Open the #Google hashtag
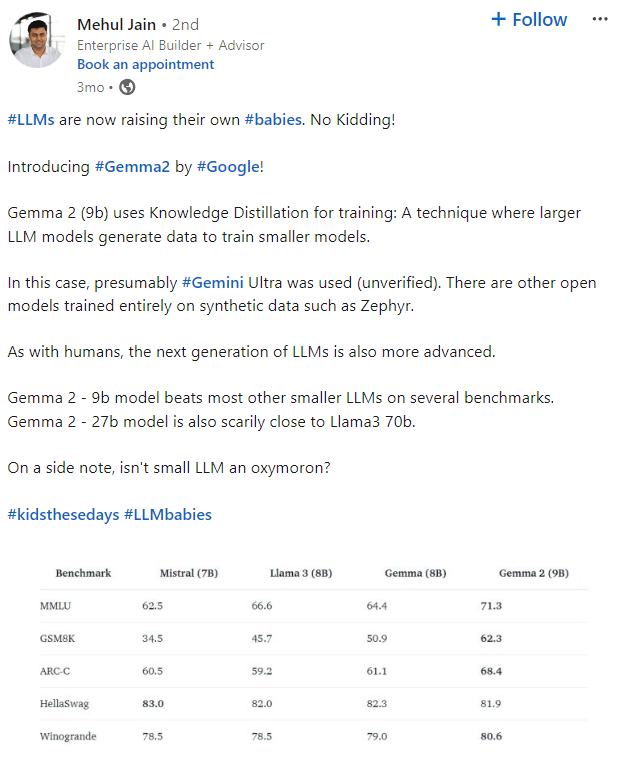The height and width of the screenshot is (771, 622). (x=229, y=166)
